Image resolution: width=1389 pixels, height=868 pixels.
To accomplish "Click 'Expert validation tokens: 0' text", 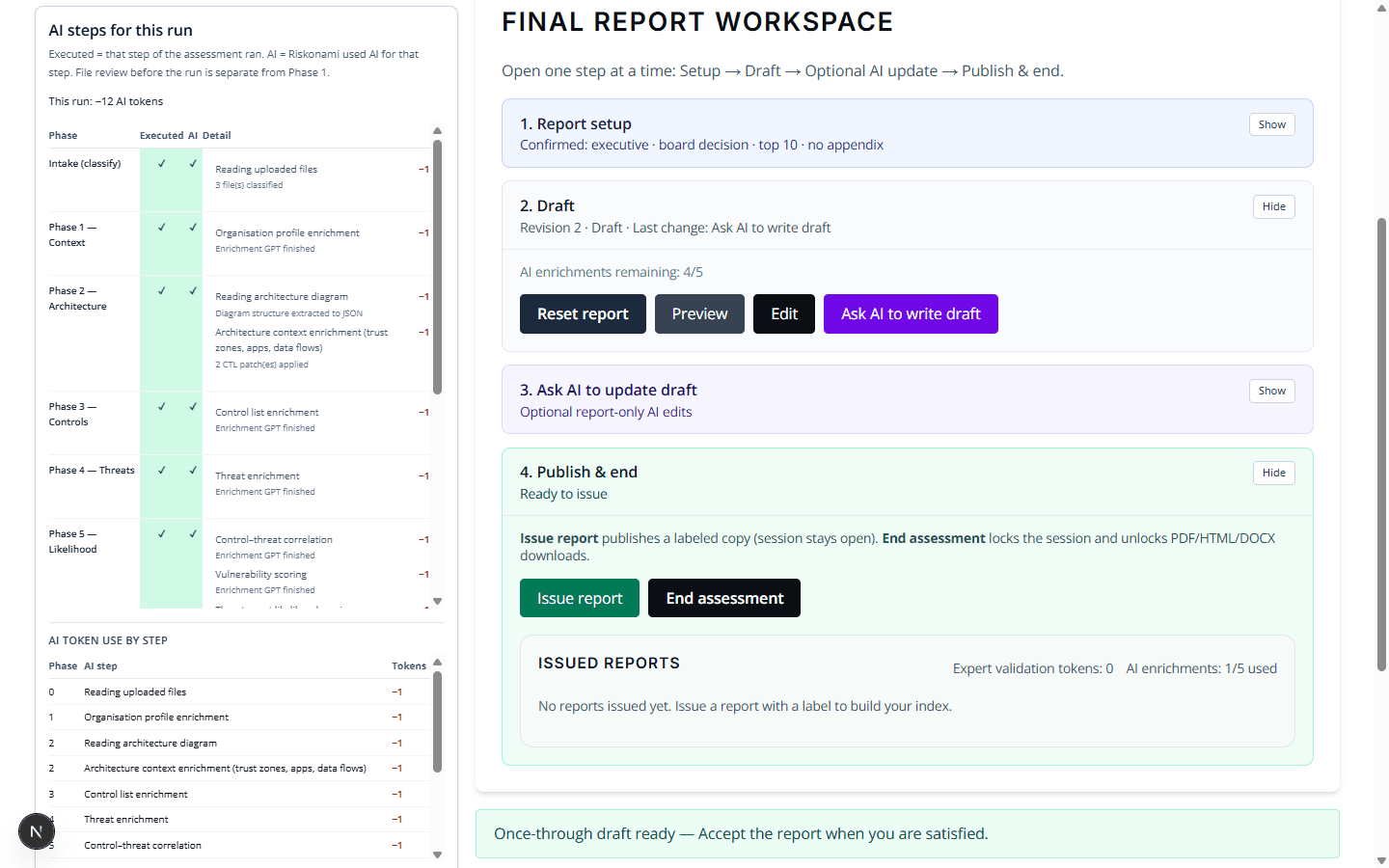I will pos(1033,668).
